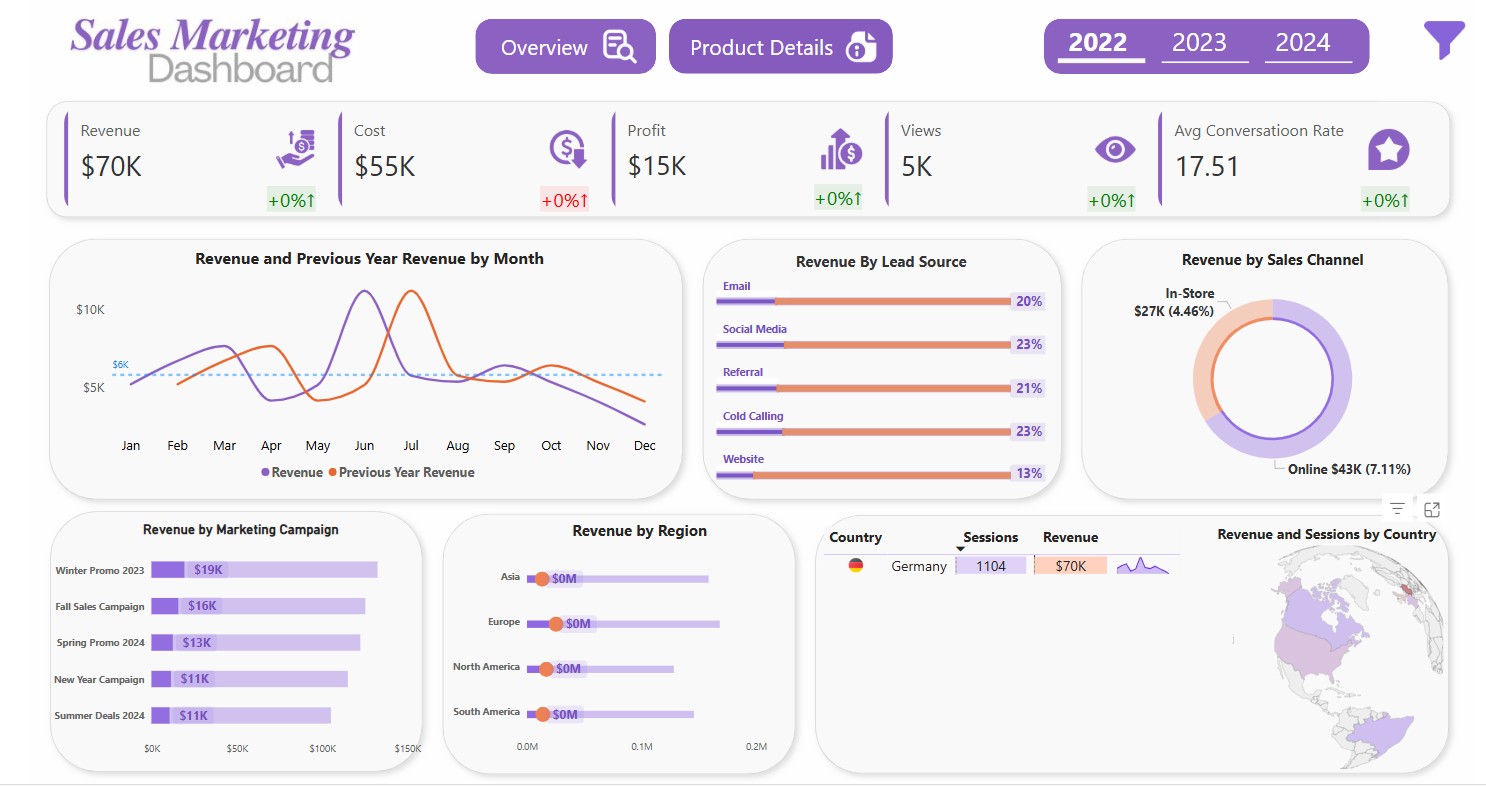Click the Germany flag icon
The height and width of the screenshot is (786, 1486).
(x=856, y=566)
